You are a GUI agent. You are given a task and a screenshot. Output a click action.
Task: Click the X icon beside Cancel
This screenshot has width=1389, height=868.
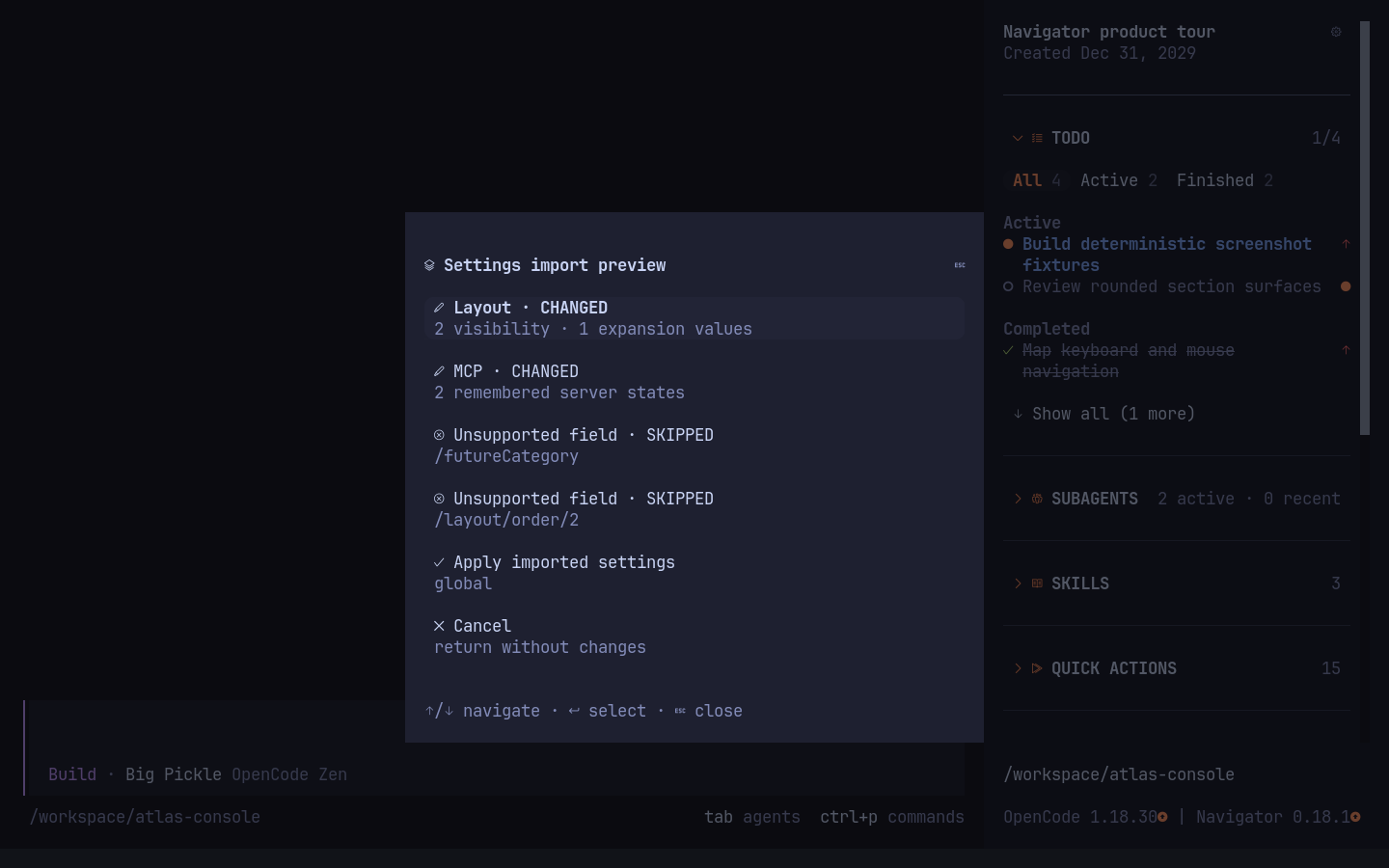(x=439, y=626)
